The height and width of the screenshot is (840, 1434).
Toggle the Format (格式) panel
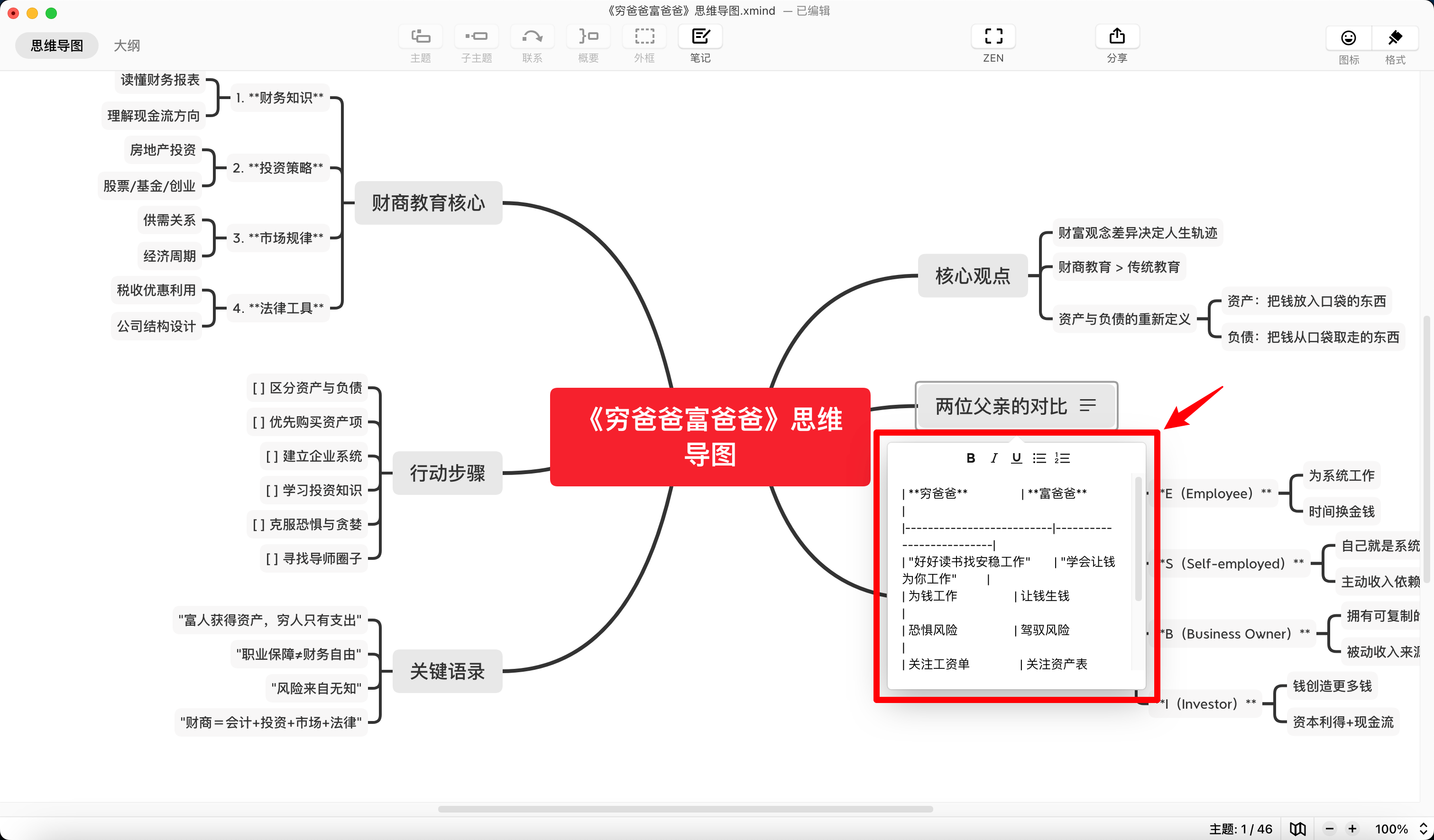pos(1395,39)
